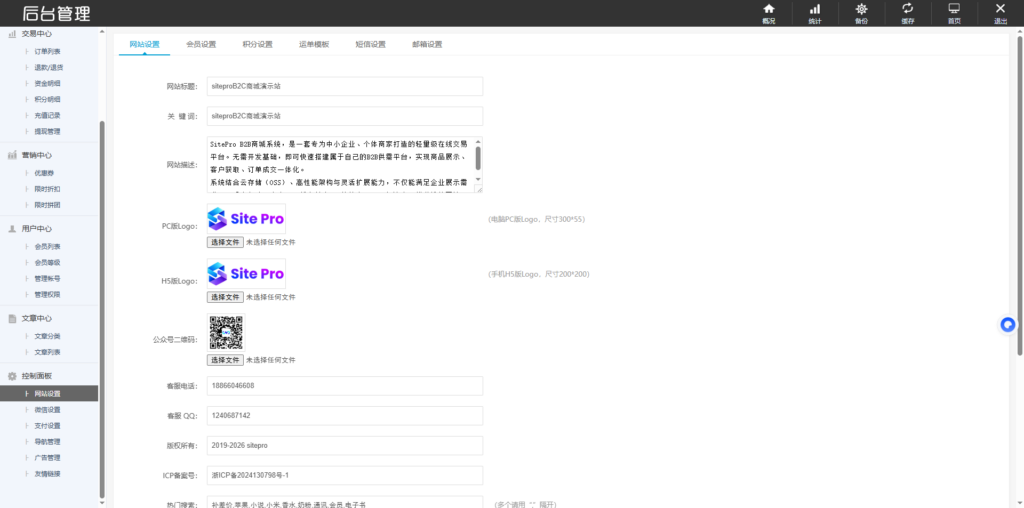Open 资金明细 in sidebar

[x=47, y=84]
